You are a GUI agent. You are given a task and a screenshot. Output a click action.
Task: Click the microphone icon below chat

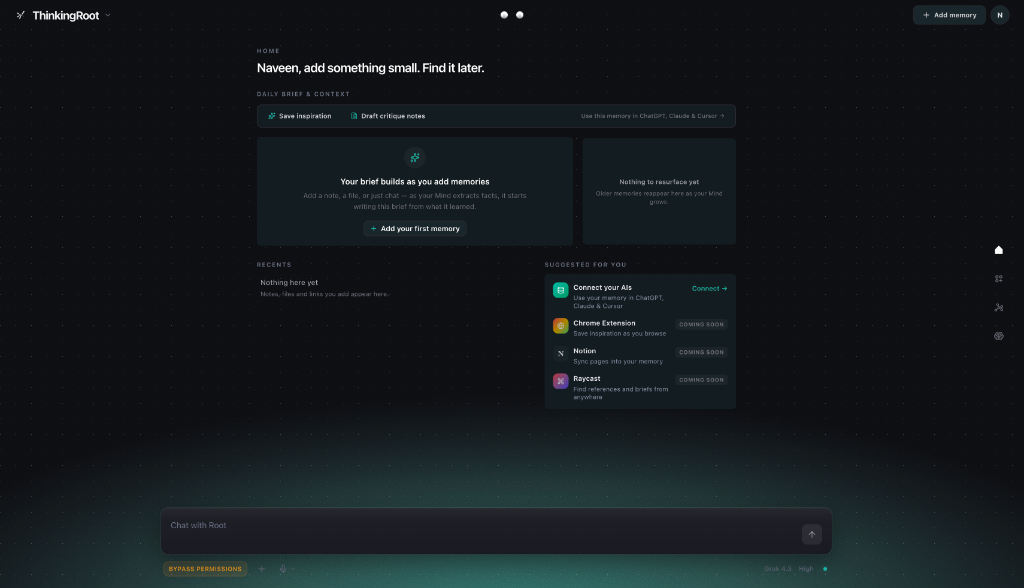click(x=283, y=569)
